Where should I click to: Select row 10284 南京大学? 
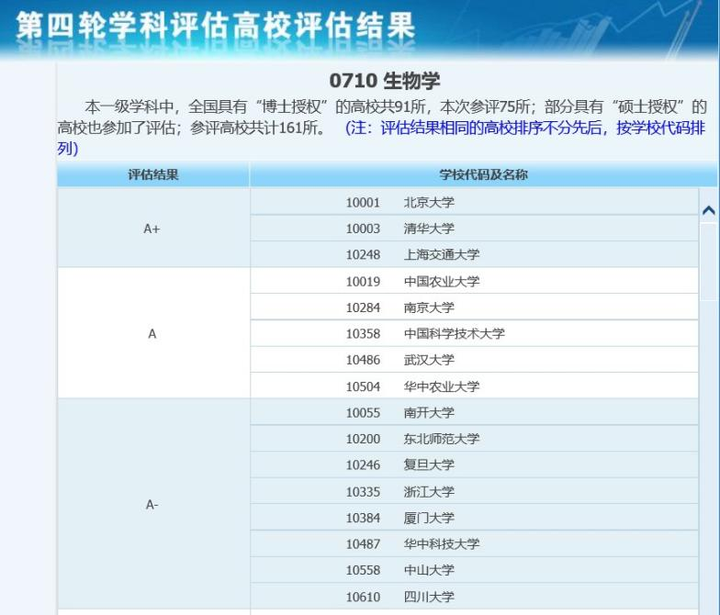474,307
